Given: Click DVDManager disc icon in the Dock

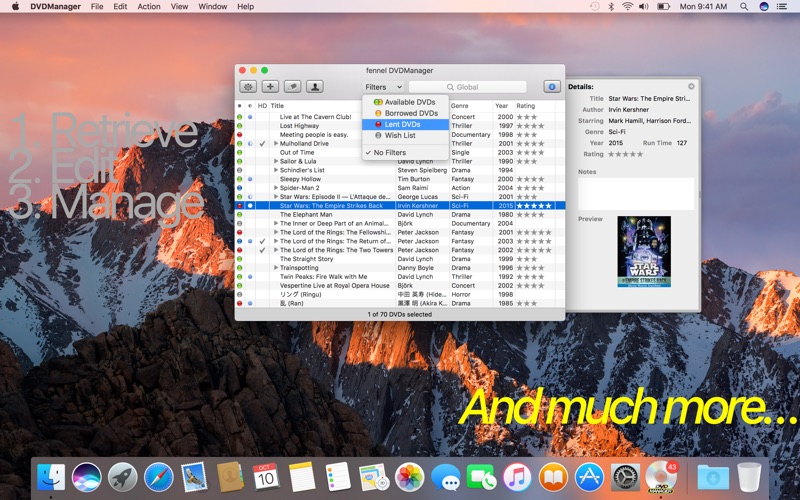Looking at the screenshot, I should point(660,478).
